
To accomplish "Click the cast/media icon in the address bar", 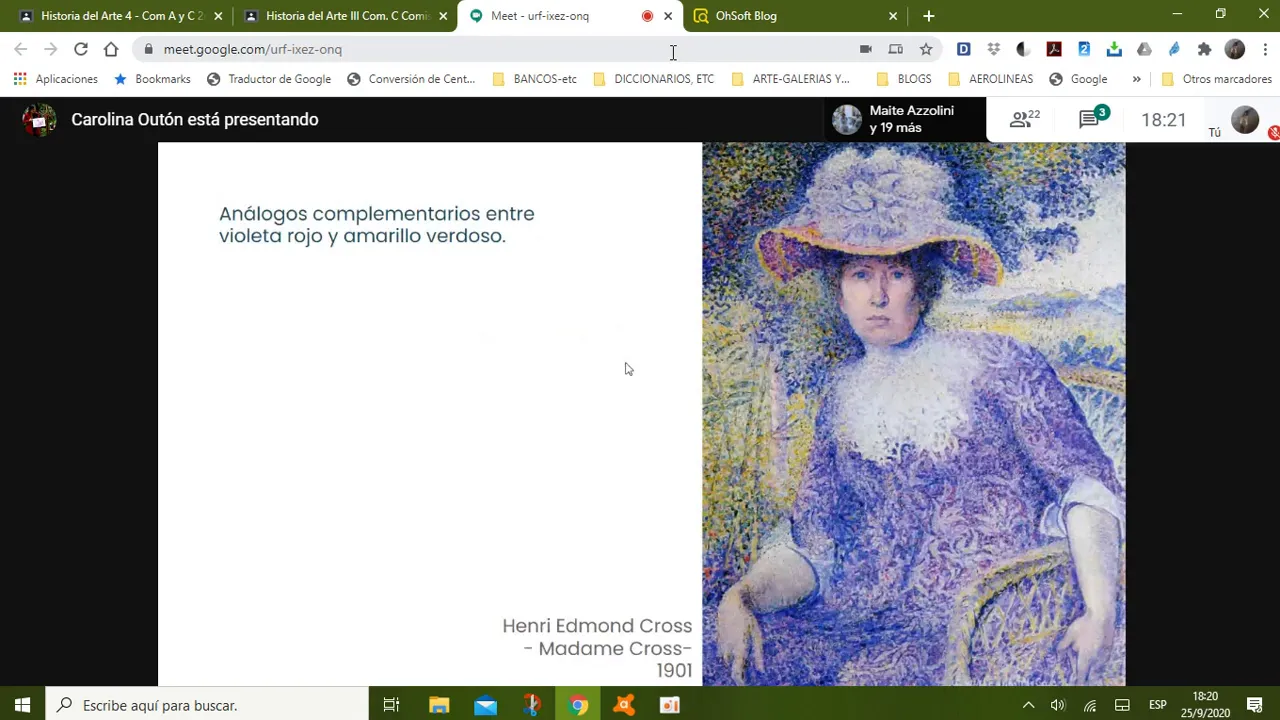I will [896, 49].
